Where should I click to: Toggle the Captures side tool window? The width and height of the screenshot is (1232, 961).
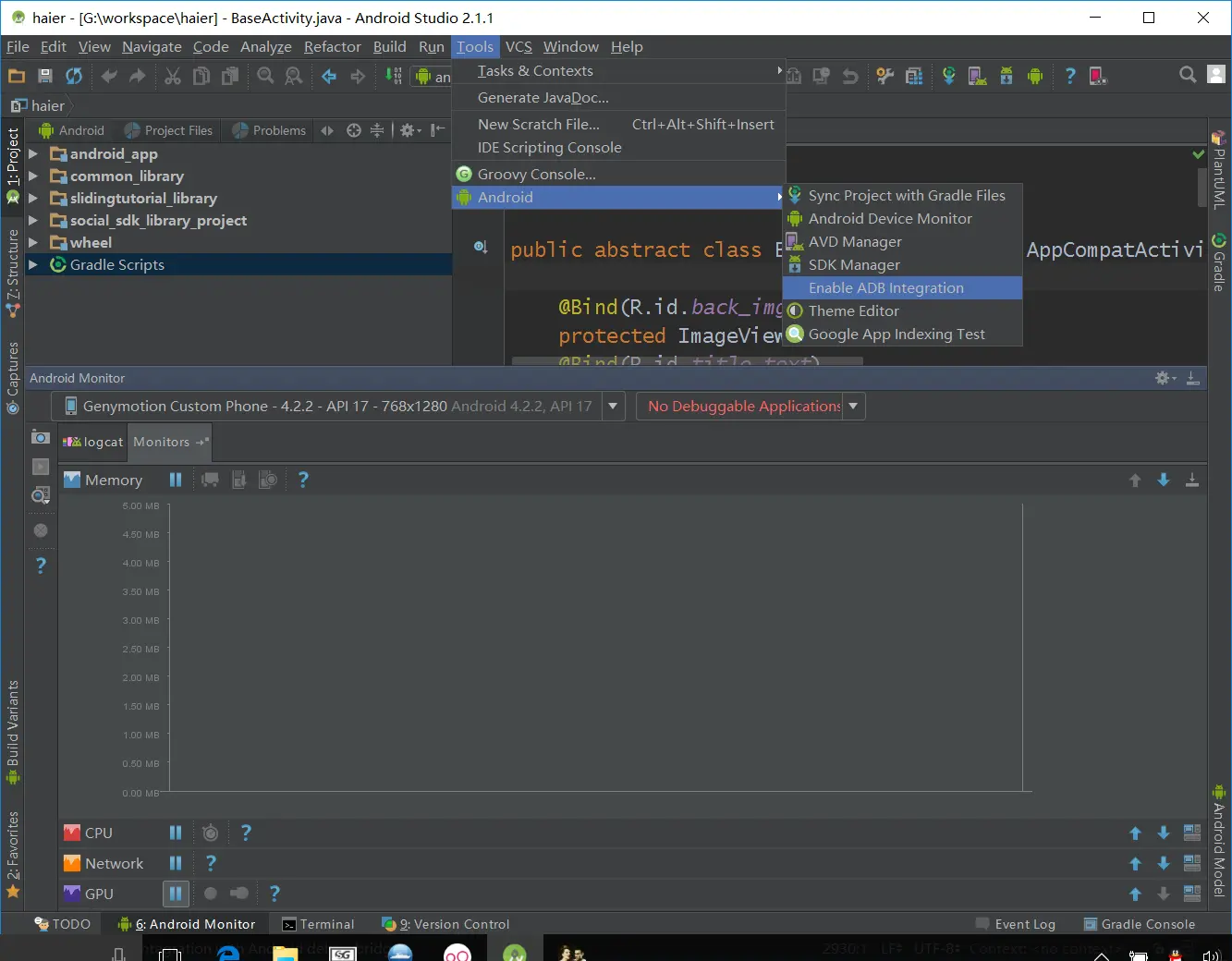[13, 378]
